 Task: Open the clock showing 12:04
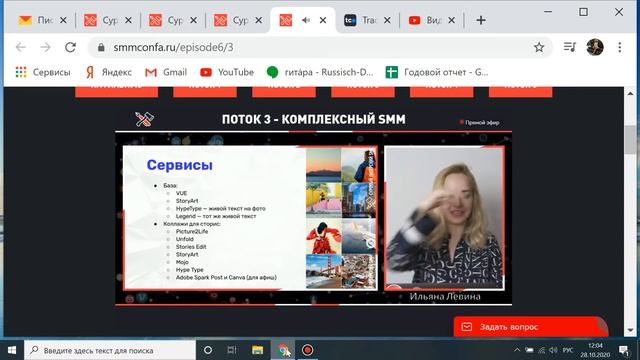click(596, 350)
